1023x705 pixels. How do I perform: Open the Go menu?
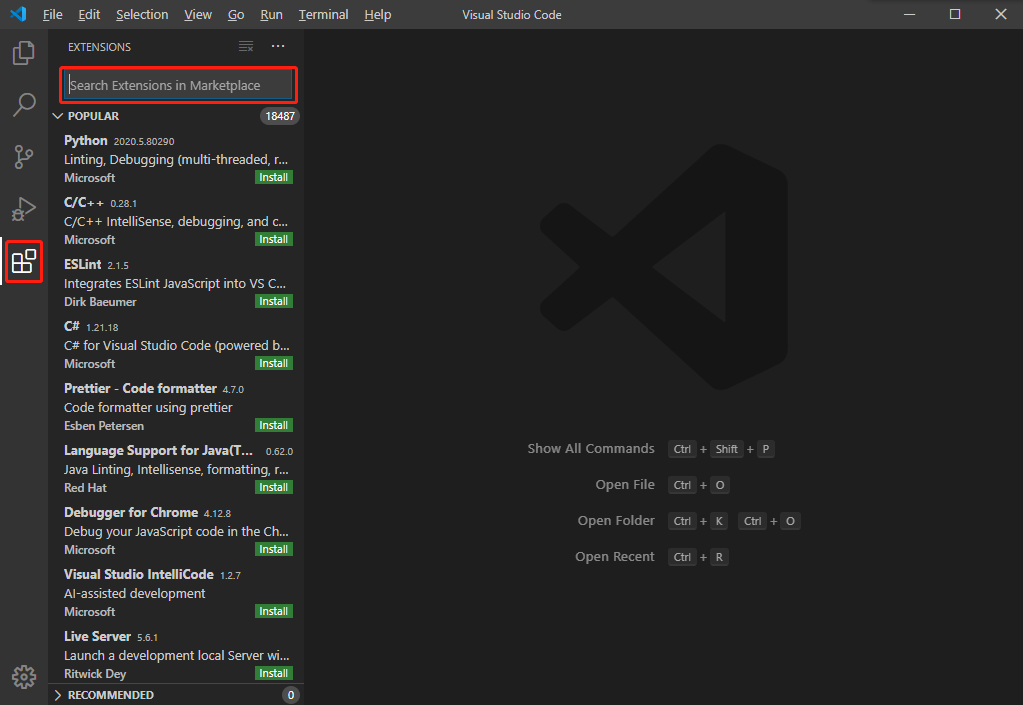coord(236,14)
